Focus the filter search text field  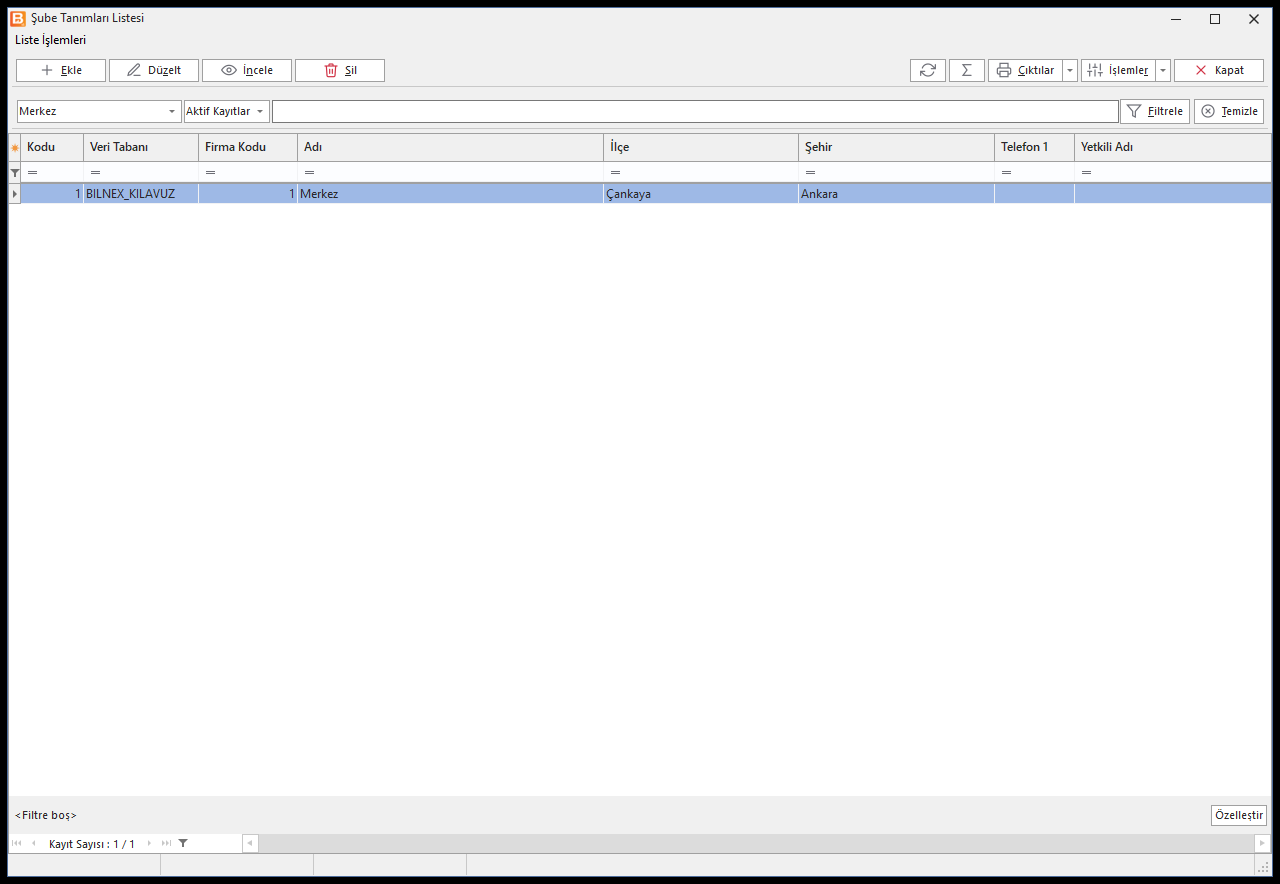695,111
